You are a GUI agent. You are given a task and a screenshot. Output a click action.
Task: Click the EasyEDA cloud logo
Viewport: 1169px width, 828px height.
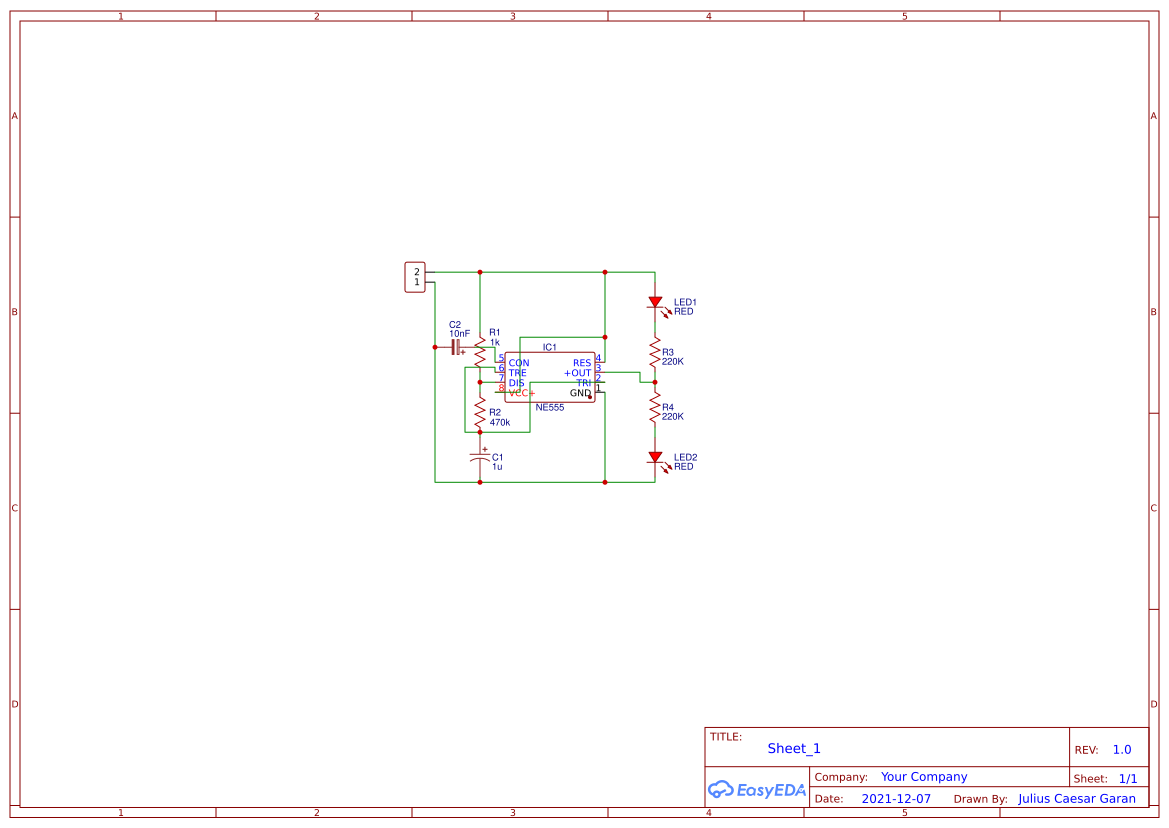coord(755,789)
